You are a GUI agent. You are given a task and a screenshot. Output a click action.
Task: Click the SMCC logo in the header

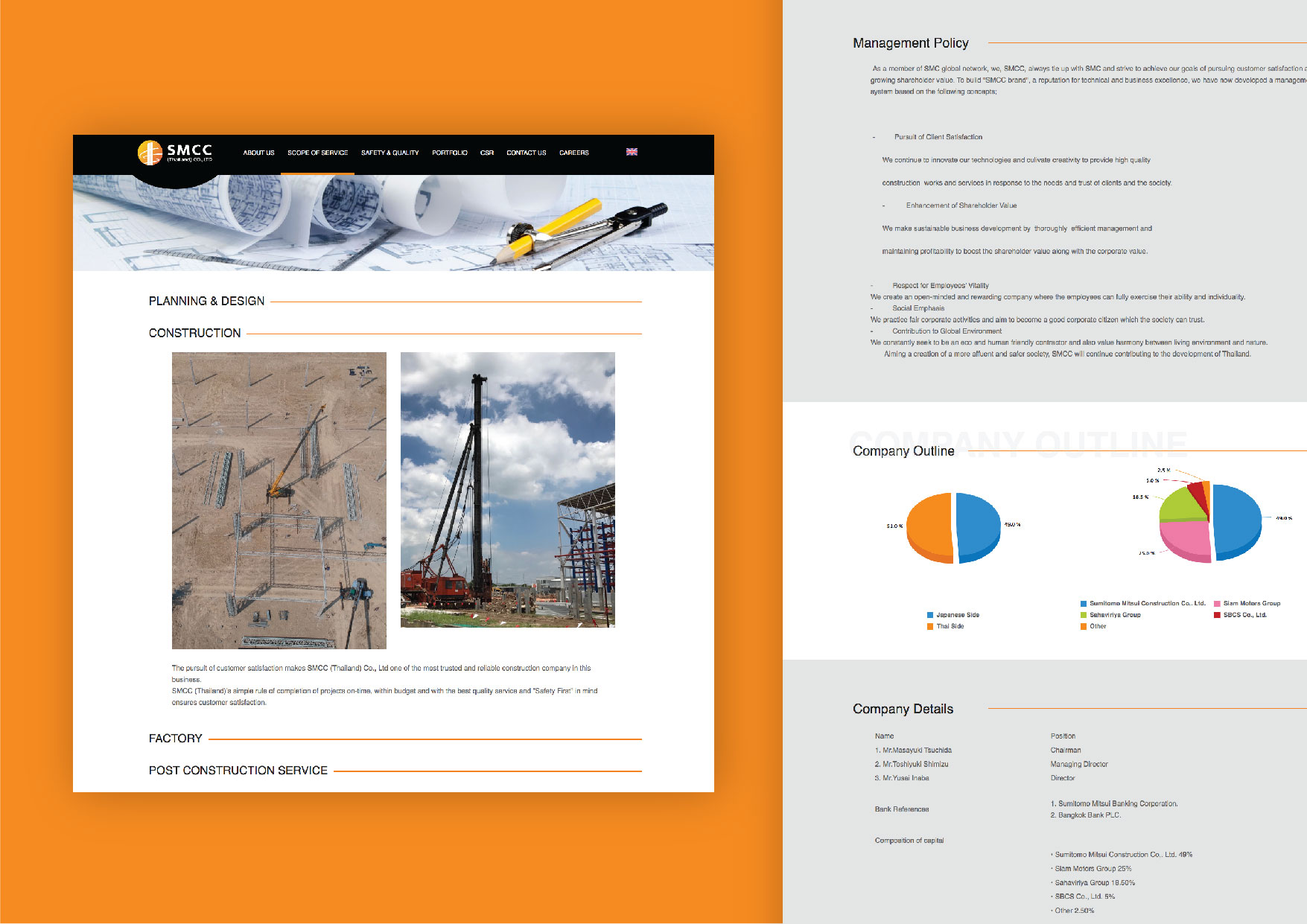(x=175, y=152)
